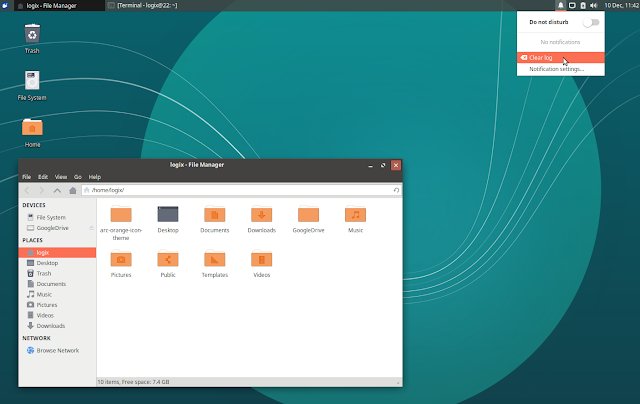Select Downloads in the Places sidebar
The image size is (640, 404).
[57, 326]
